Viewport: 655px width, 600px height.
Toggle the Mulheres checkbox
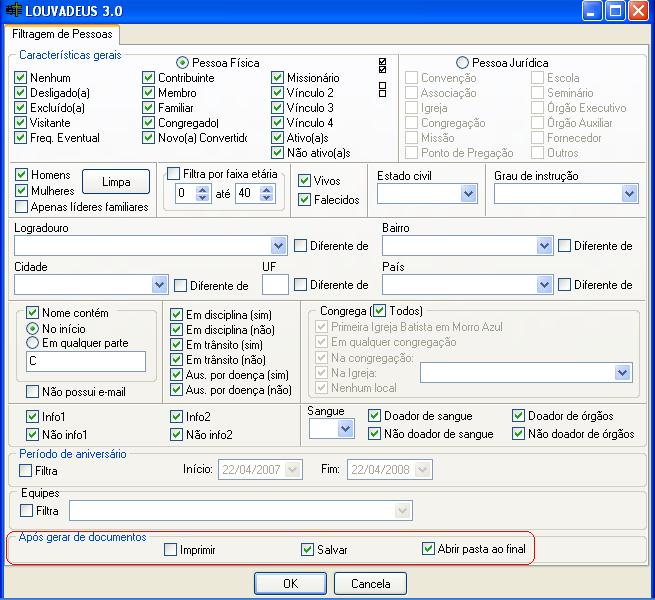(21, 191)
